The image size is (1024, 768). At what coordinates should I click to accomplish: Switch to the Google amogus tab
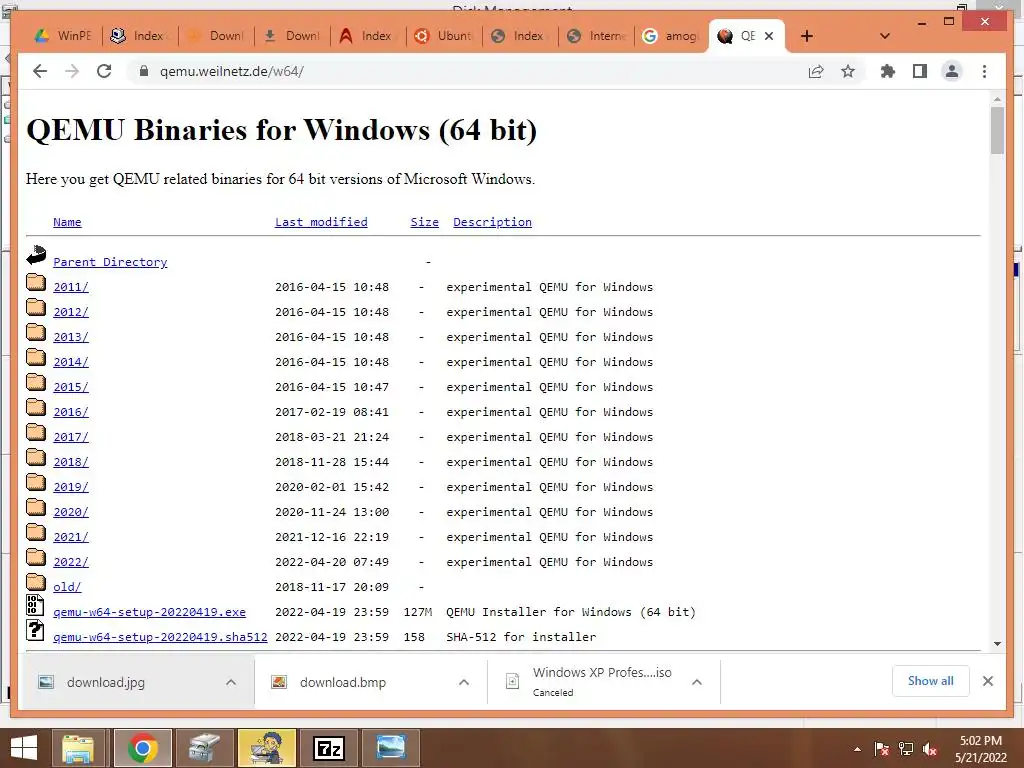(x=671, y=36)
